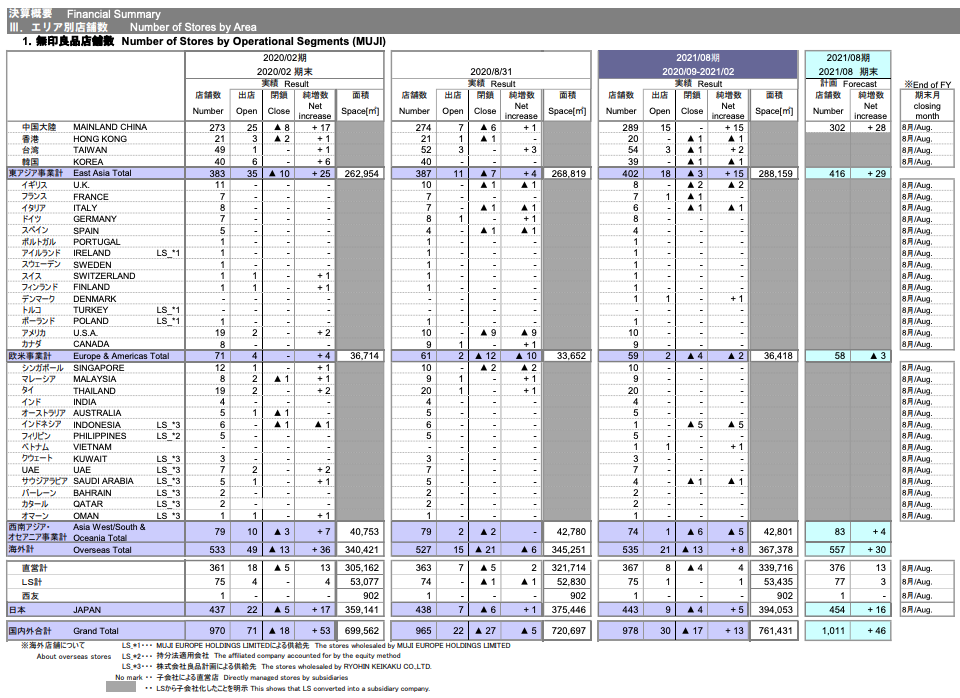Select the 'U.S.A.' row label
Image resolution: width=960 pixels, height=698 pixels.
coord(85,332)
